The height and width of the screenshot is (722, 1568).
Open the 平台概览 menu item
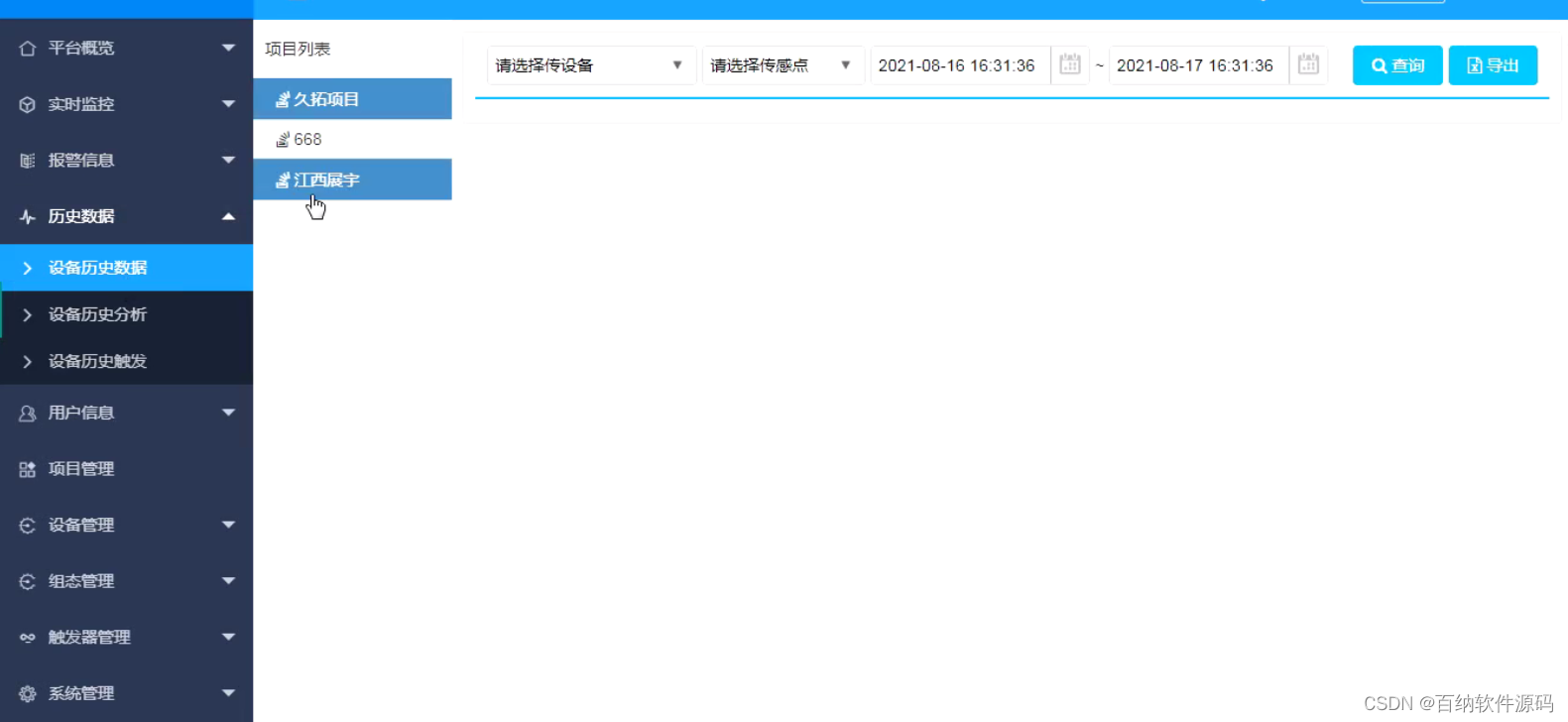click(127, 48)
